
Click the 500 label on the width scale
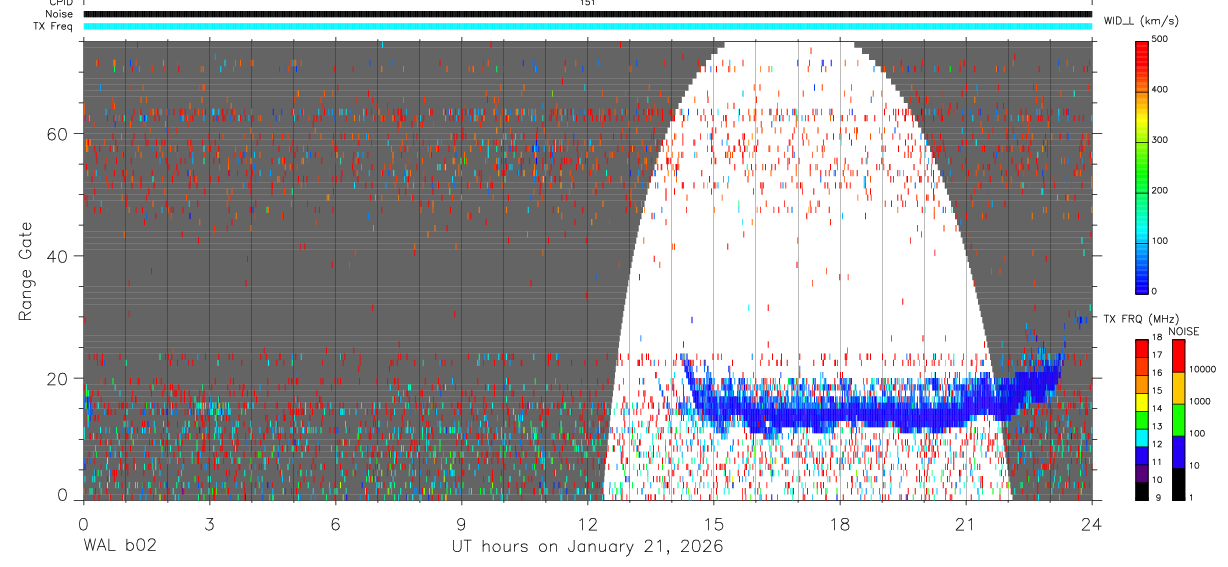coord(1160,40)
